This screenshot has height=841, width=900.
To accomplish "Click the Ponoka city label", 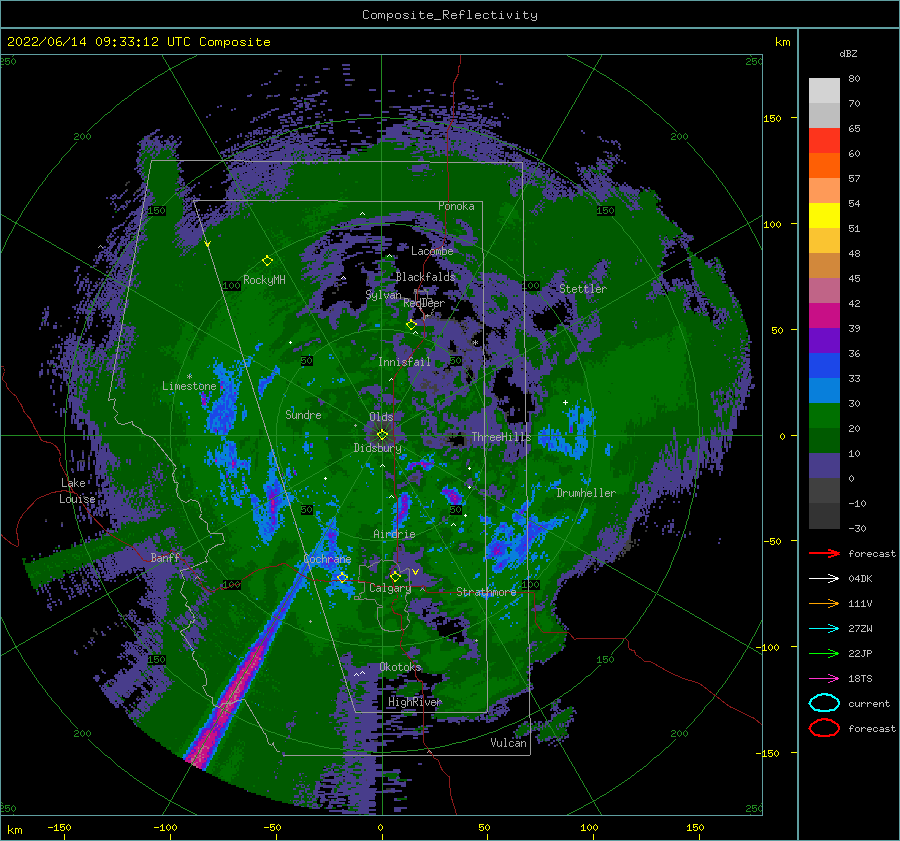I will 456,206.
